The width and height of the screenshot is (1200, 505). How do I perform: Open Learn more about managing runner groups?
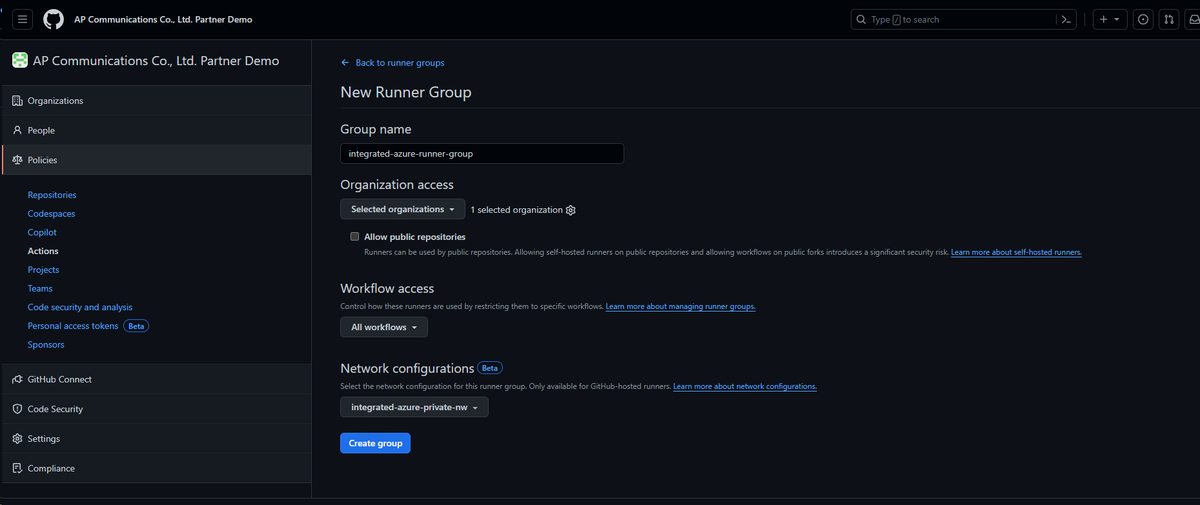(x=680, y=306)
